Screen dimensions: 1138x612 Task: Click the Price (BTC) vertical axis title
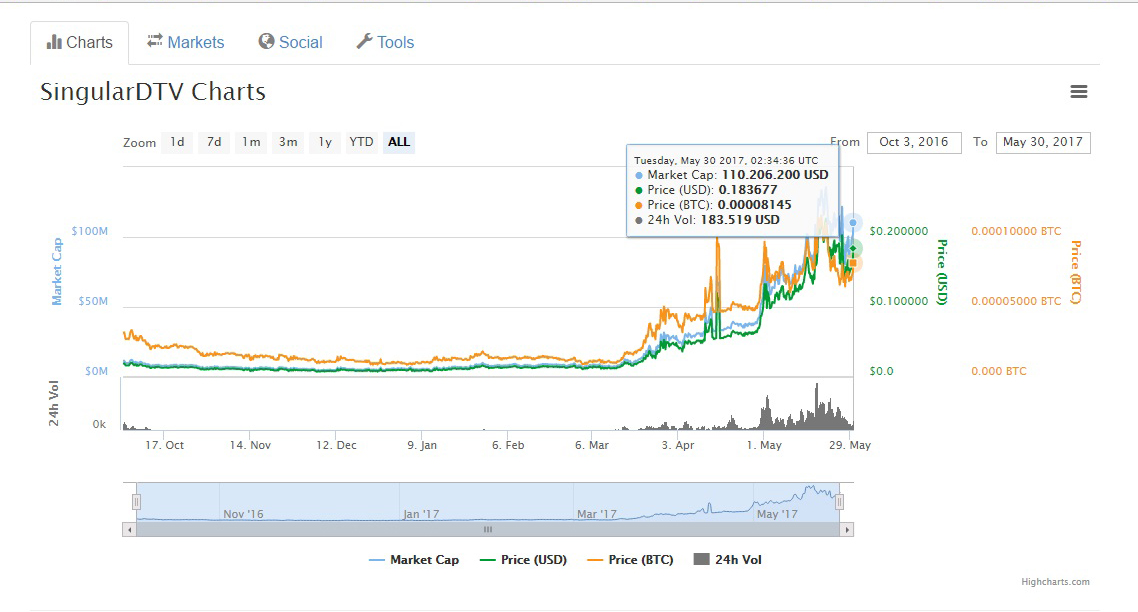(x=1076, y=272)
